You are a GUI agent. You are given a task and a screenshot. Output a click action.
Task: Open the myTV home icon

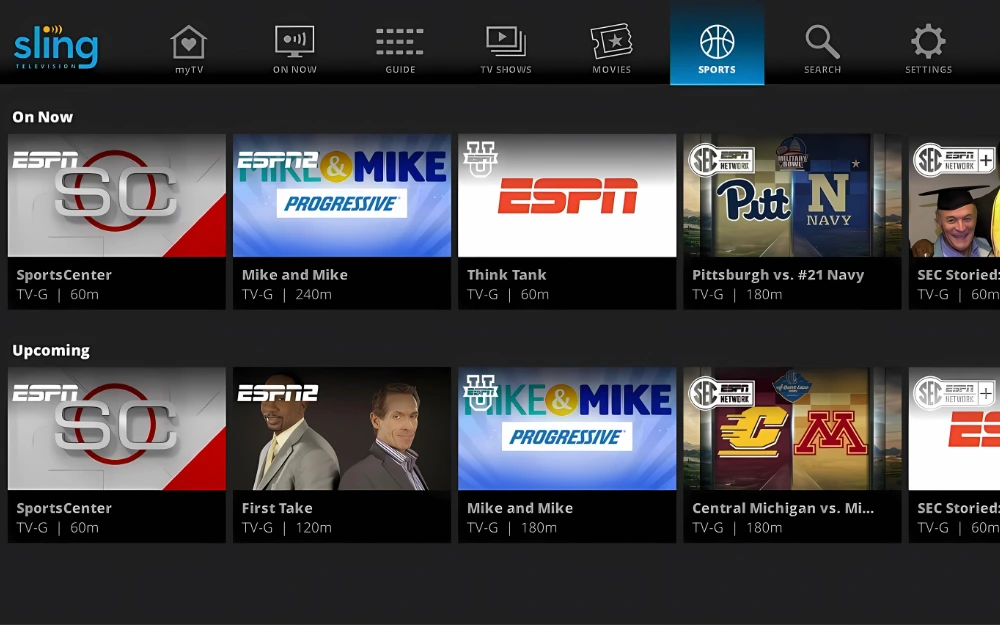tap(189, 41)
